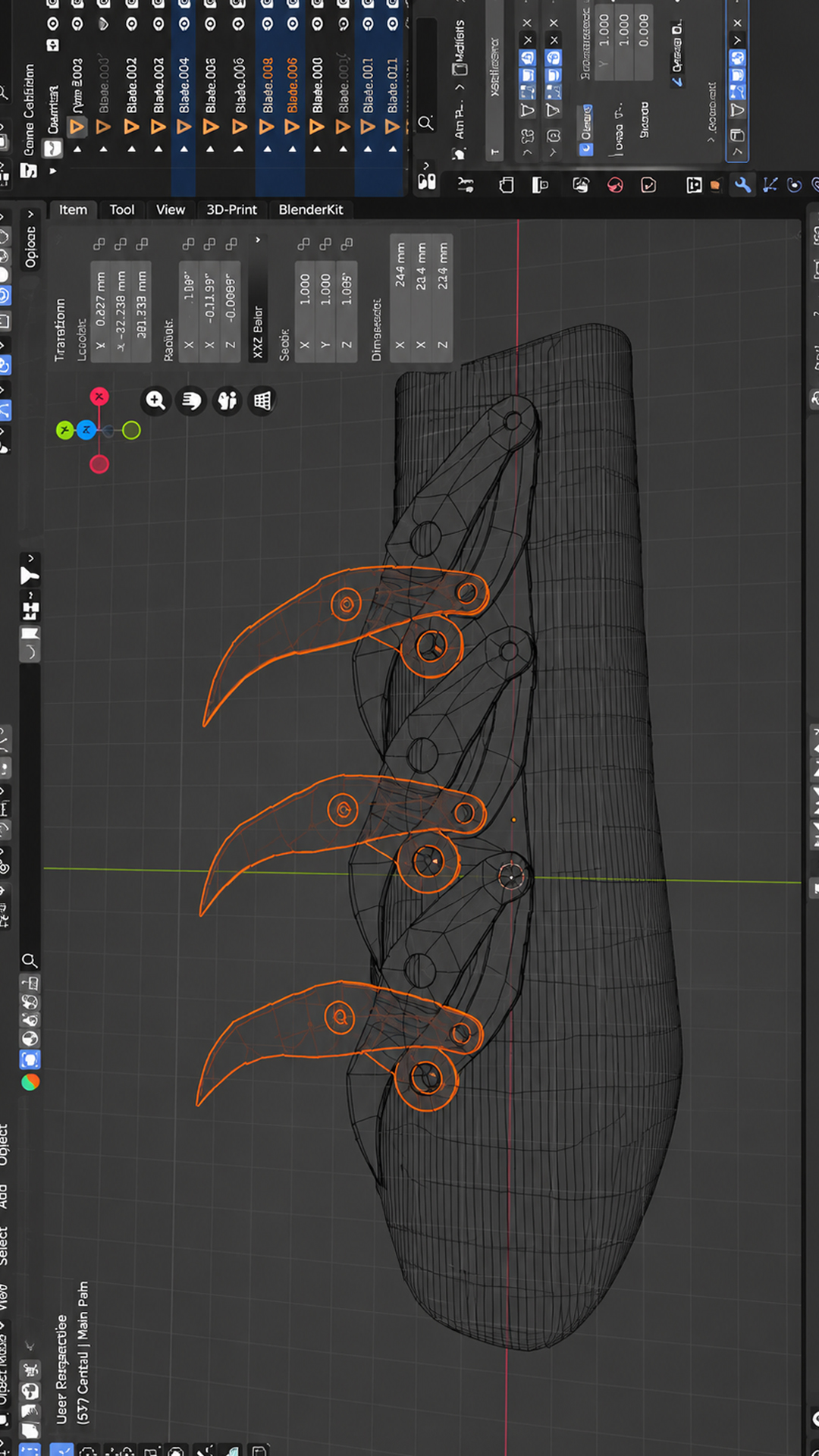Click the blue Z axis gizmo ball
Screen dimensions: 819x1456
tap(86, 431)
